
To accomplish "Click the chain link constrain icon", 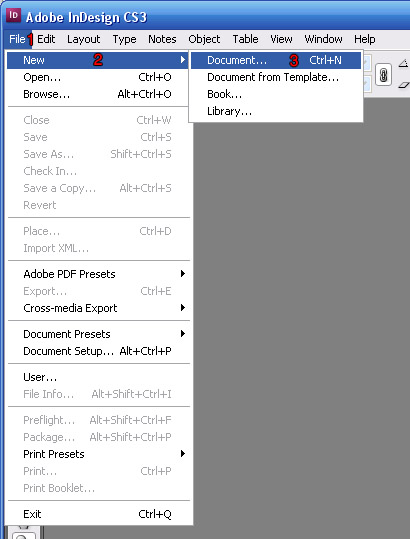I will tap(383, 75).
